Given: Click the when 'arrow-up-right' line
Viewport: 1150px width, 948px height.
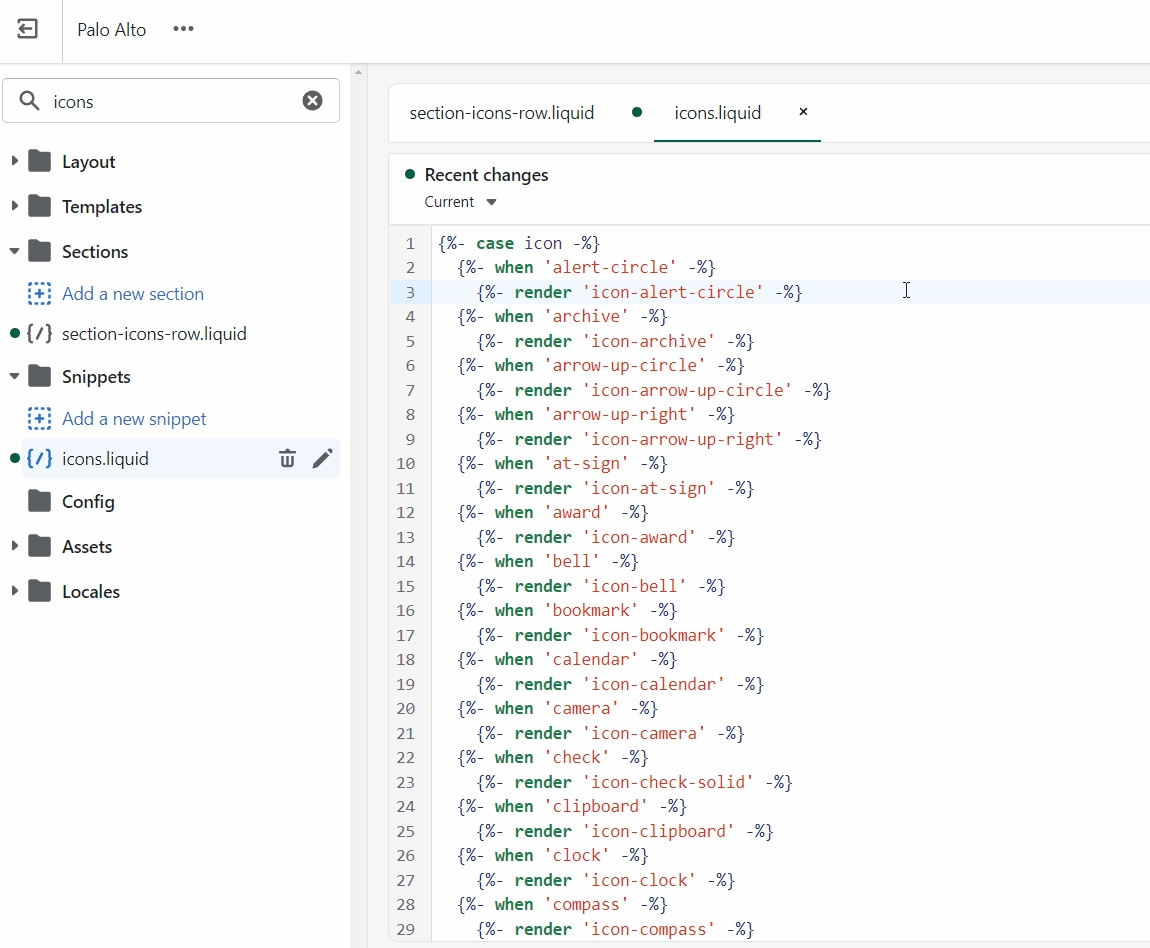Looking at the screenshot, I should pos(596,415).
